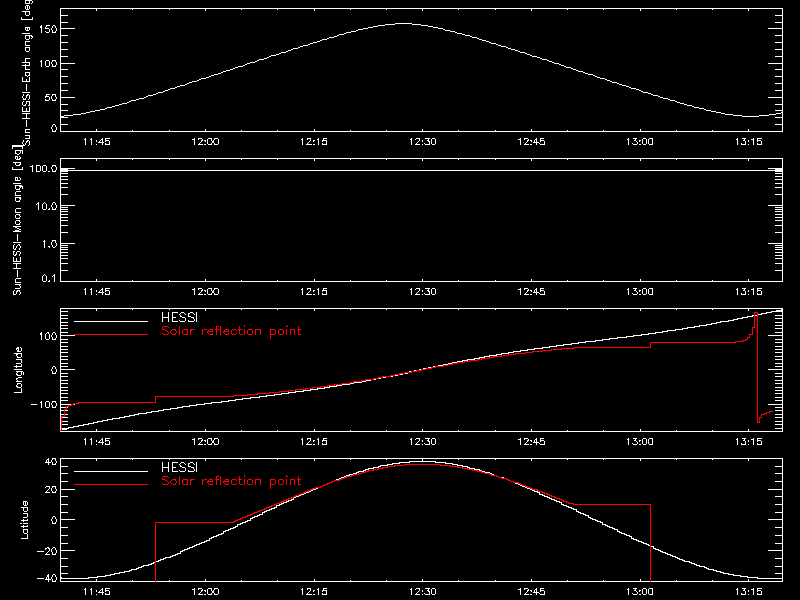Click the Sun-HESSI-Moon angle axis title
Image resolution: width=800 pixels, height=600 pixels.
(x=17, y=220)
